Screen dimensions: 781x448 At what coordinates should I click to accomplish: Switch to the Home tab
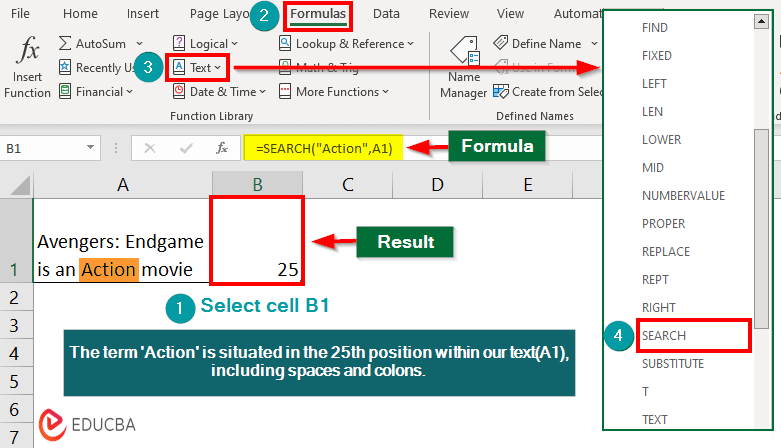coord(80,13)
